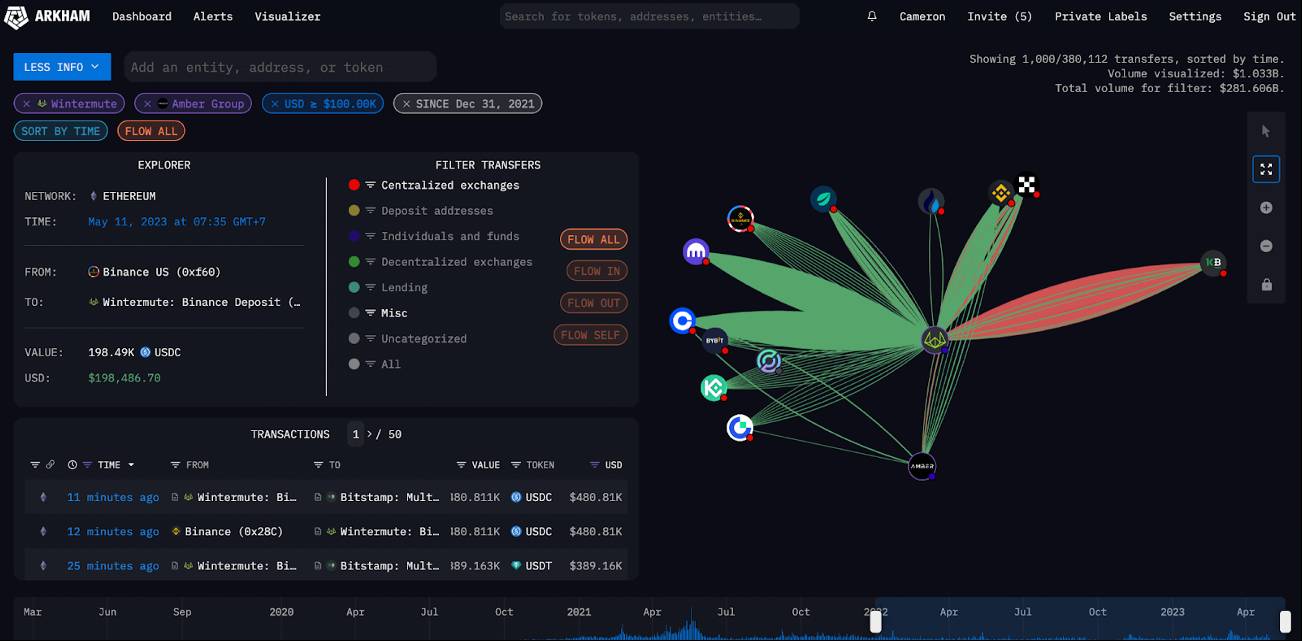Image resolution: width=1302 pixels, height=641 pixels.
Task: Open the TOKEN column filter
Action: [516, 465]
